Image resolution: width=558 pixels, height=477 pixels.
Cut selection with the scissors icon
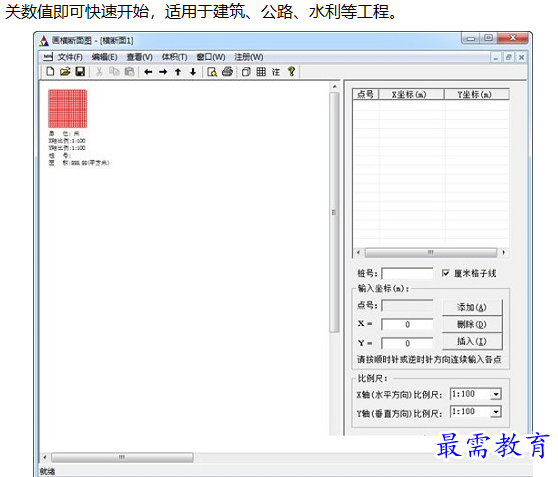[99, 72]
